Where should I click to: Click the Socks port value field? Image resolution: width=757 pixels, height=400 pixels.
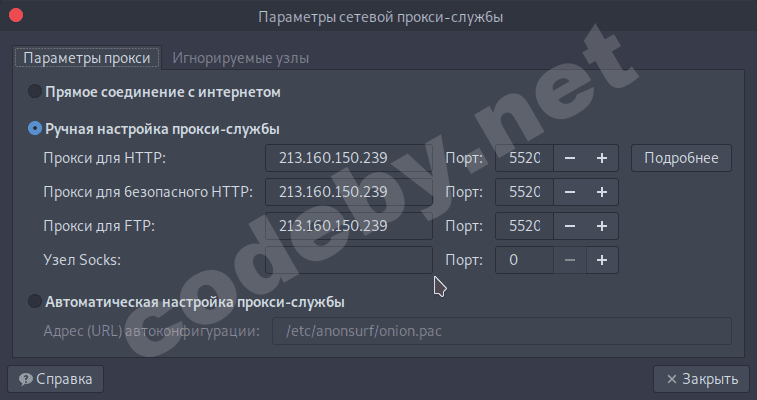point(524,260)
